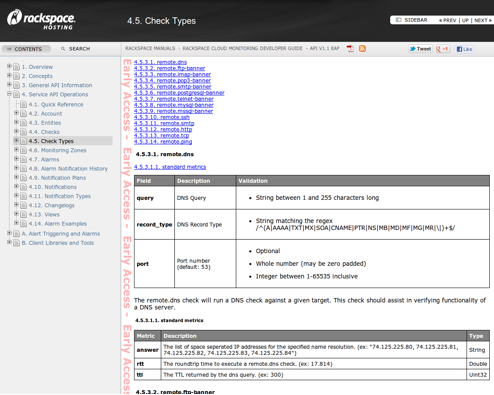
Task: Expand B. Client Libraries and Tools node
Action: tap(9, 242)
